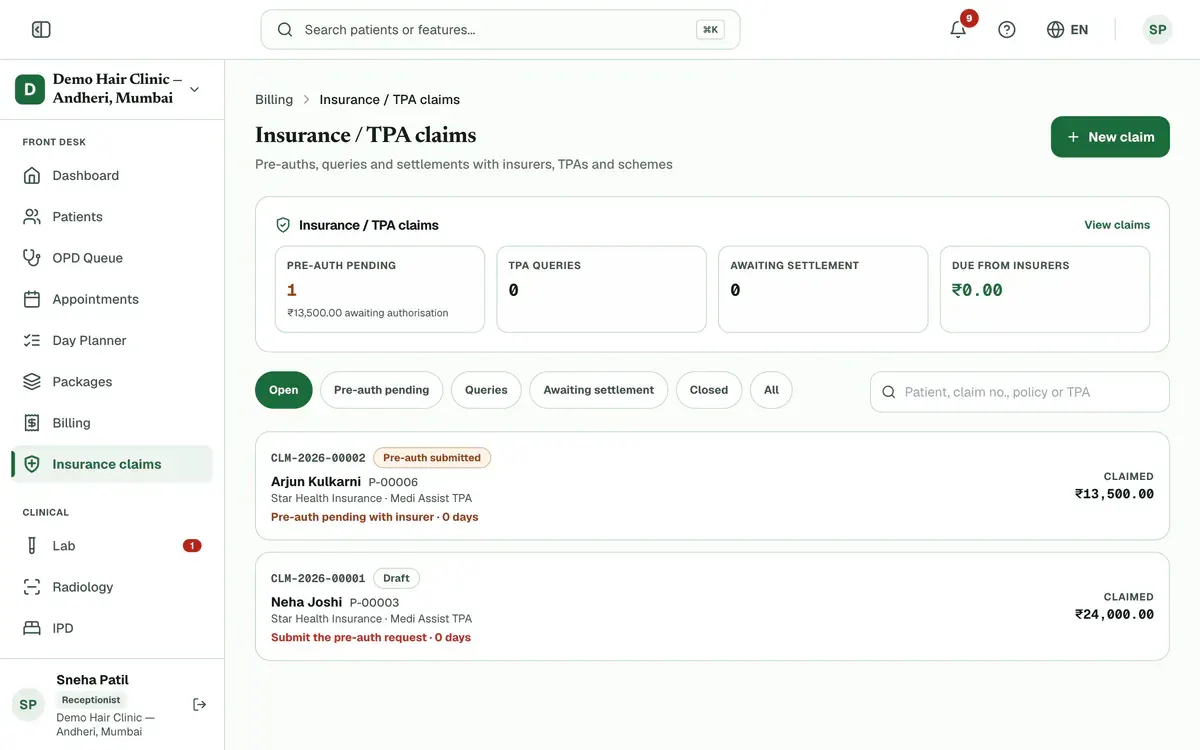
Task: Click the Lab test tube icon
Action: (x=32, y=546)
